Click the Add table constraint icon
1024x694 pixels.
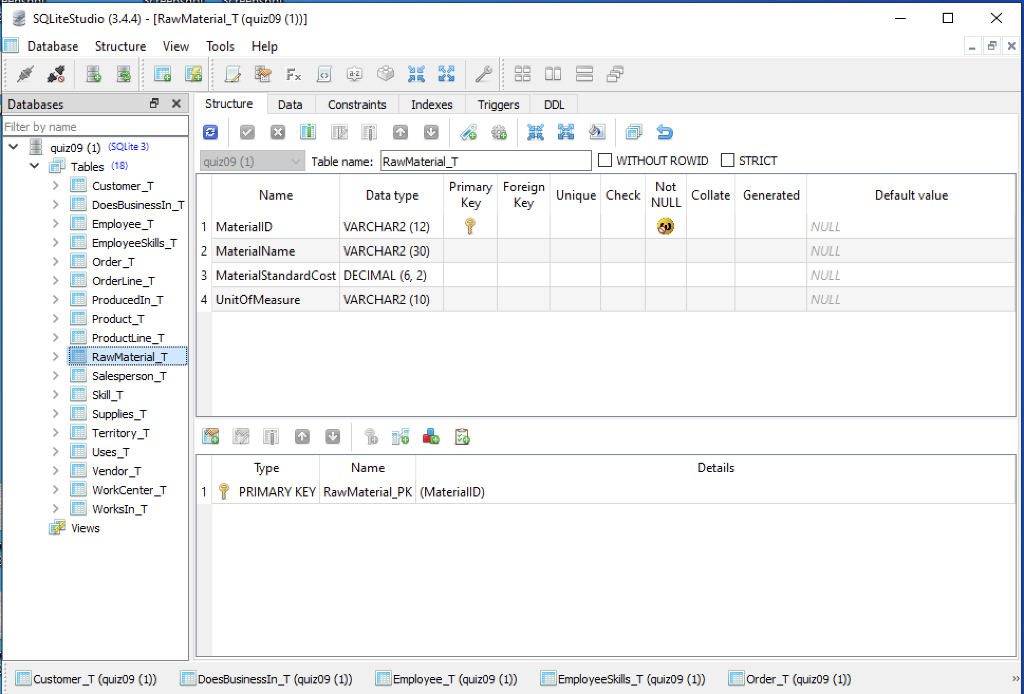(x=210, y=437)
